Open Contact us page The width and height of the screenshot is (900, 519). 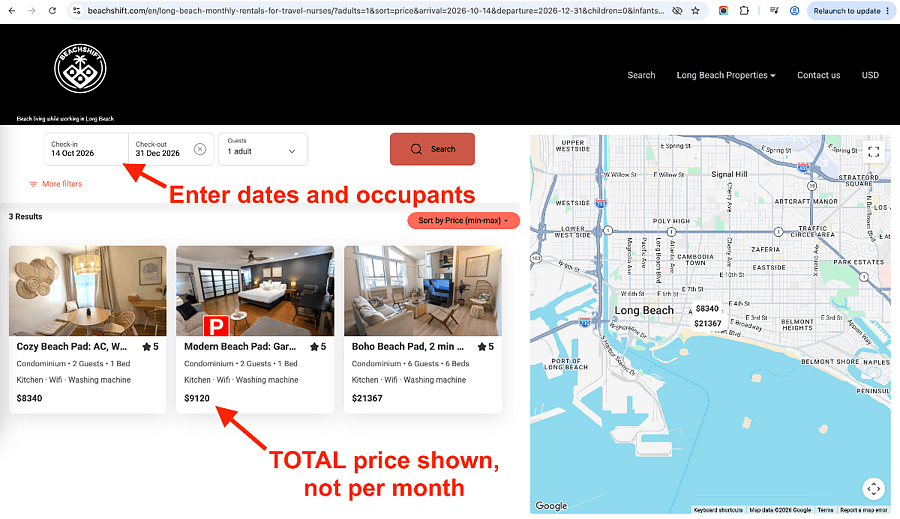[x=818, y=75]
